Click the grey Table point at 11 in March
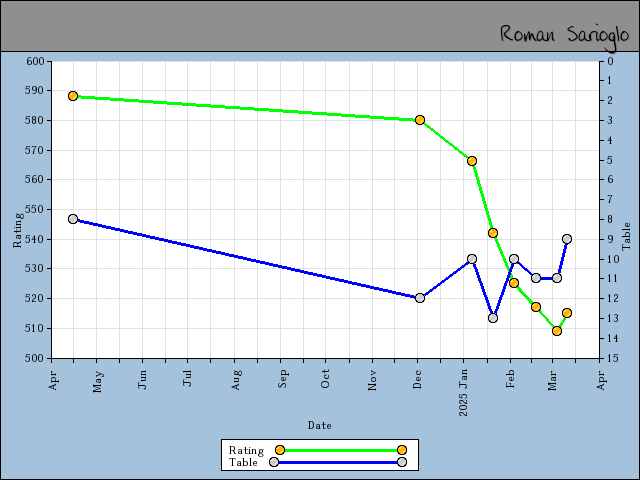Screen dimensions: 640x480 click(557, 278)
